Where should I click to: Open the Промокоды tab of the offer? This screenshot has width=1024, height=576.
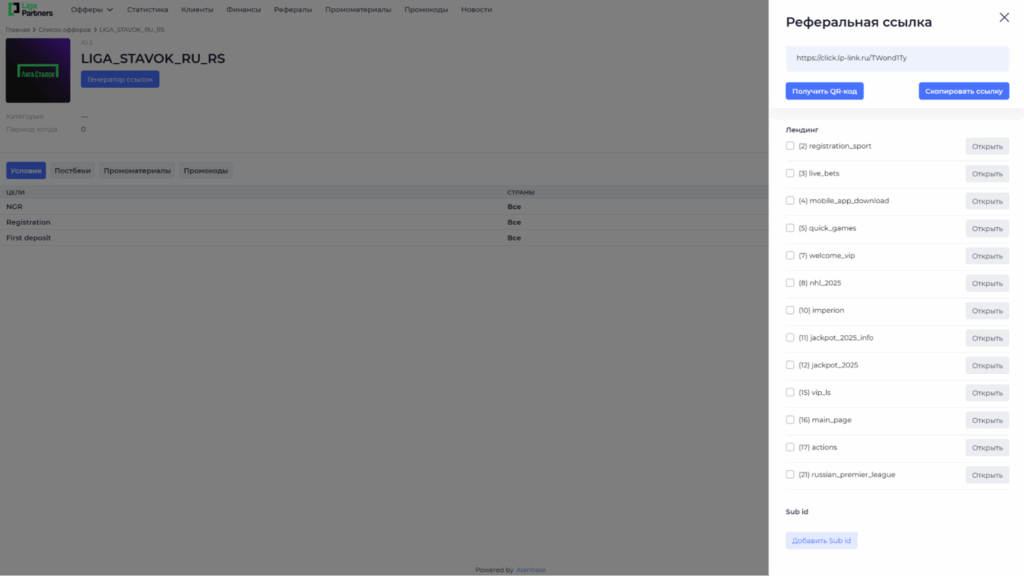point(206,171)
